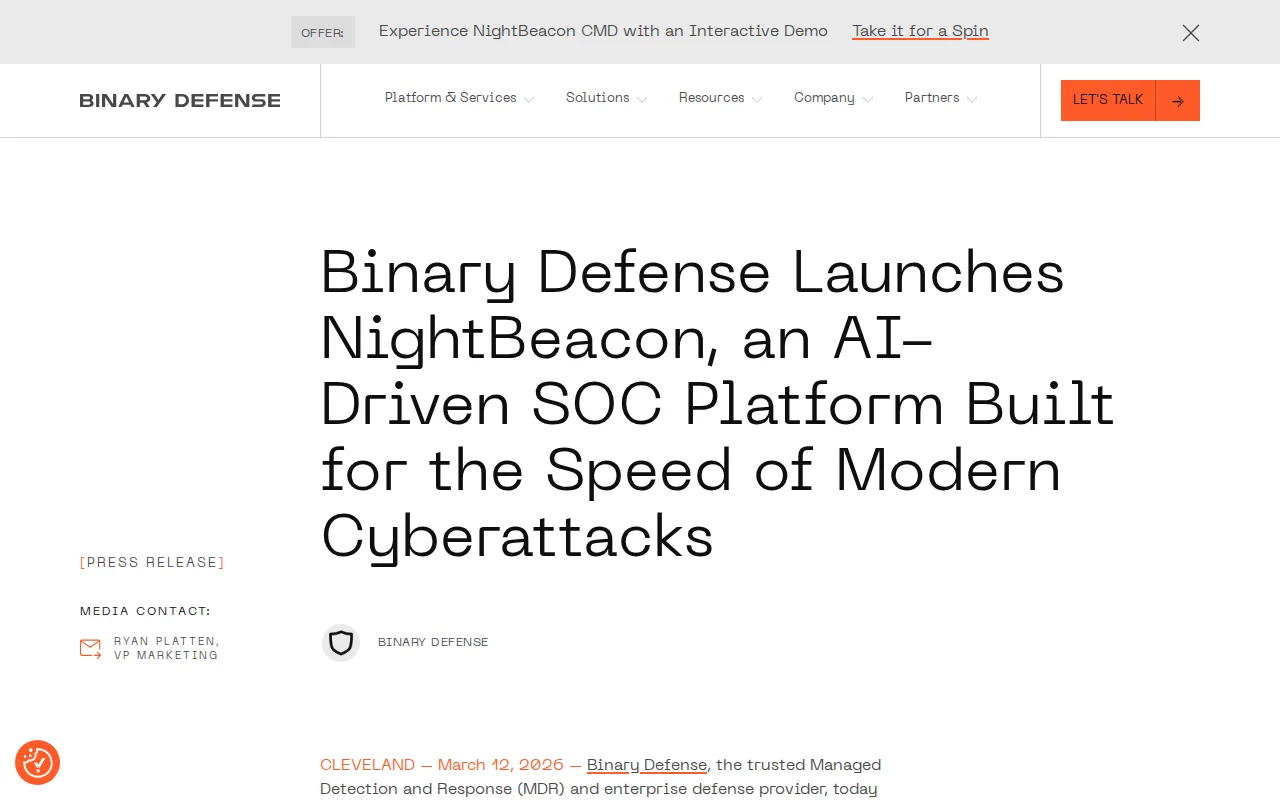Click the OFFER: badge in banner
The height and width of the screenshot is (800, 1280).
323,32
